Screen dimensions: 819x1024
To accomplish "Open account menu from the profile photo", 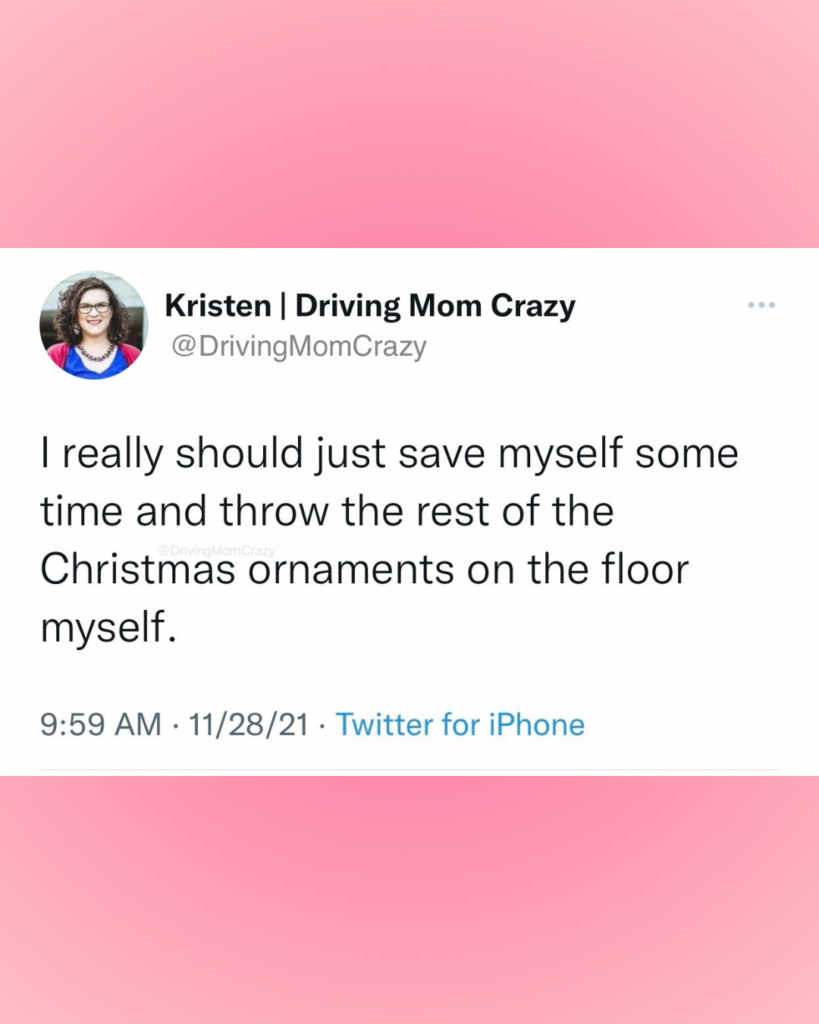I will tap(93, 325).
